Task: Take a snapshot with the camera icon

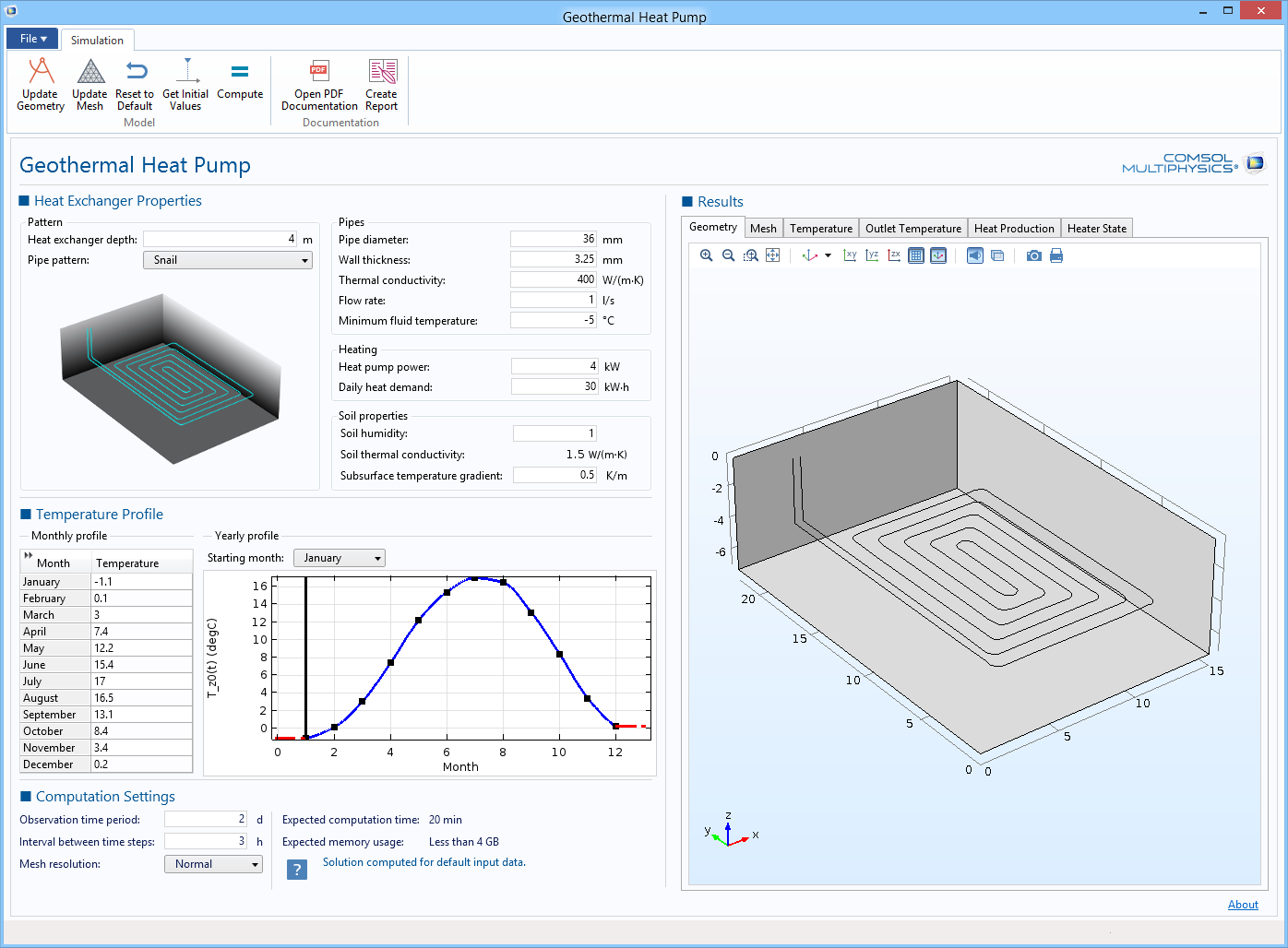Action: pyautogui.click(x=1033, y=255)
